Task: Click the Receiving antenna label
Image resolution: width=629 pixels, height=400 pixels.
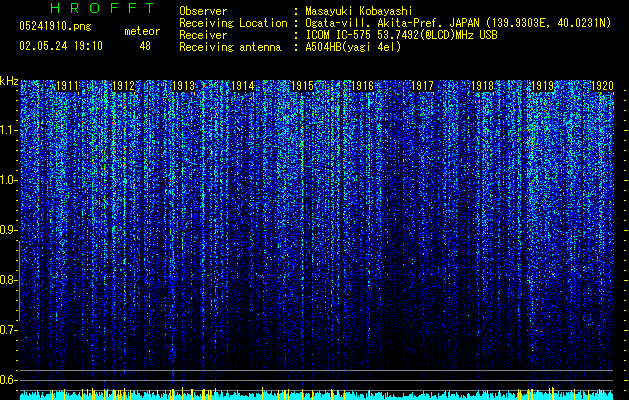Action: (230, 47)
